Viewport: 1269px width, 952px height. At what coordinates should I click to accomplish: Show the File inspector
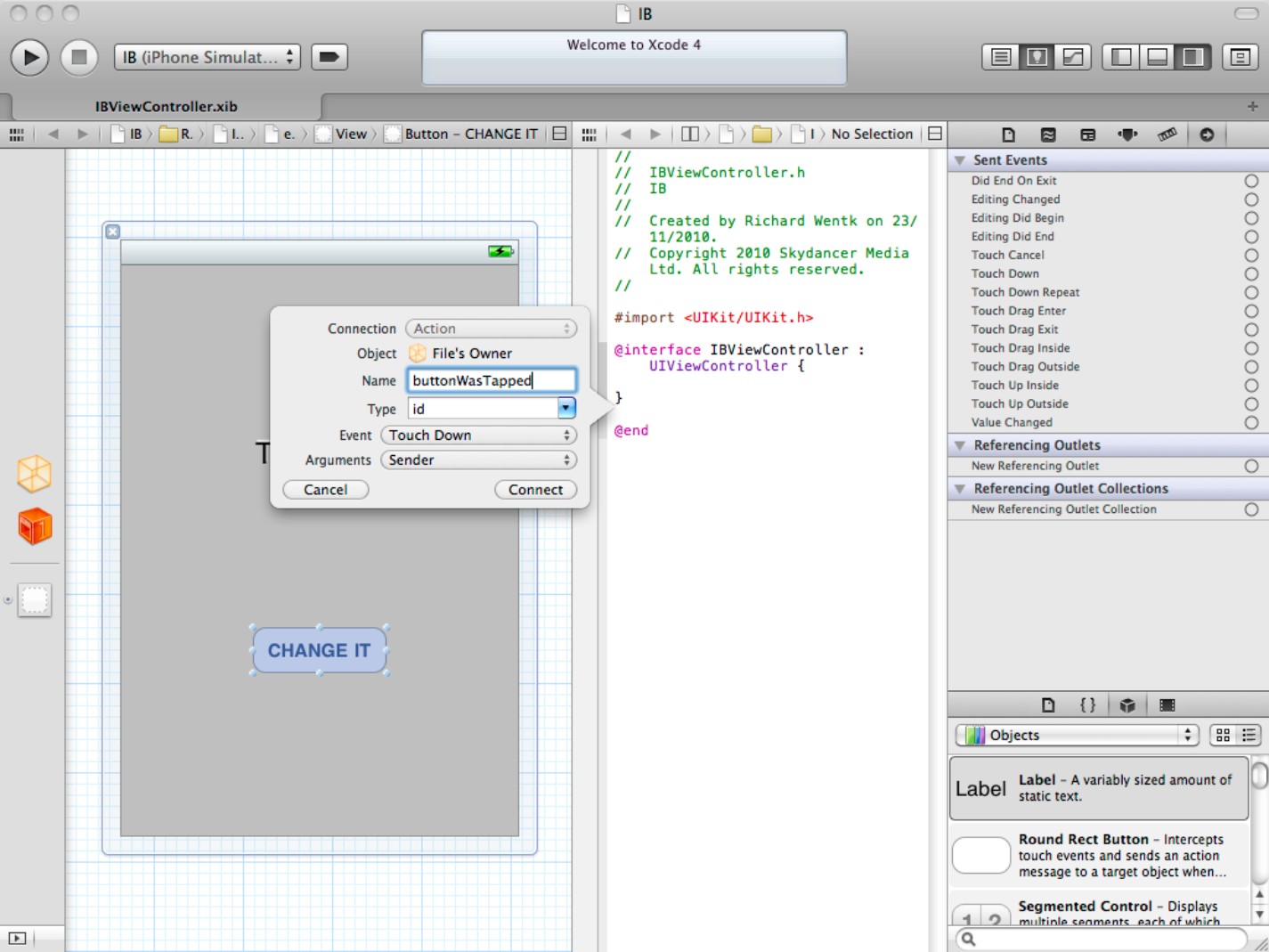tap(1008, 134)
